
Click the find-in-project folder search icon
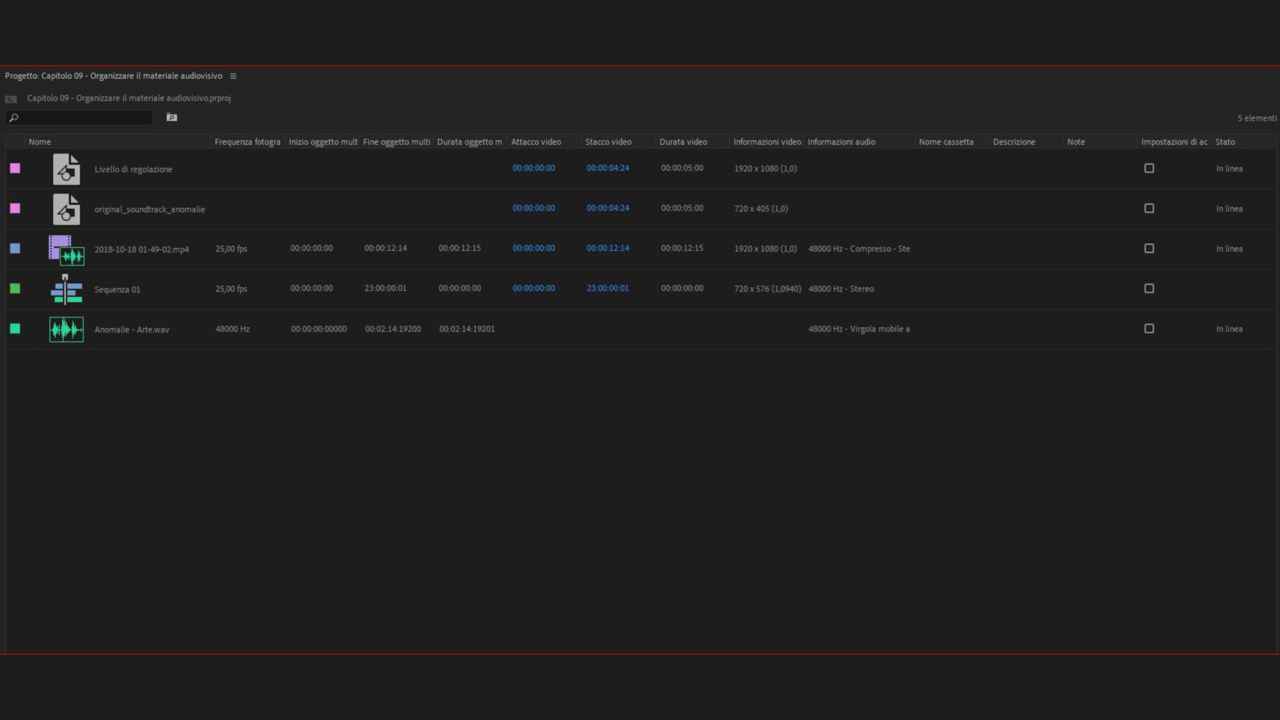(172, 118)
